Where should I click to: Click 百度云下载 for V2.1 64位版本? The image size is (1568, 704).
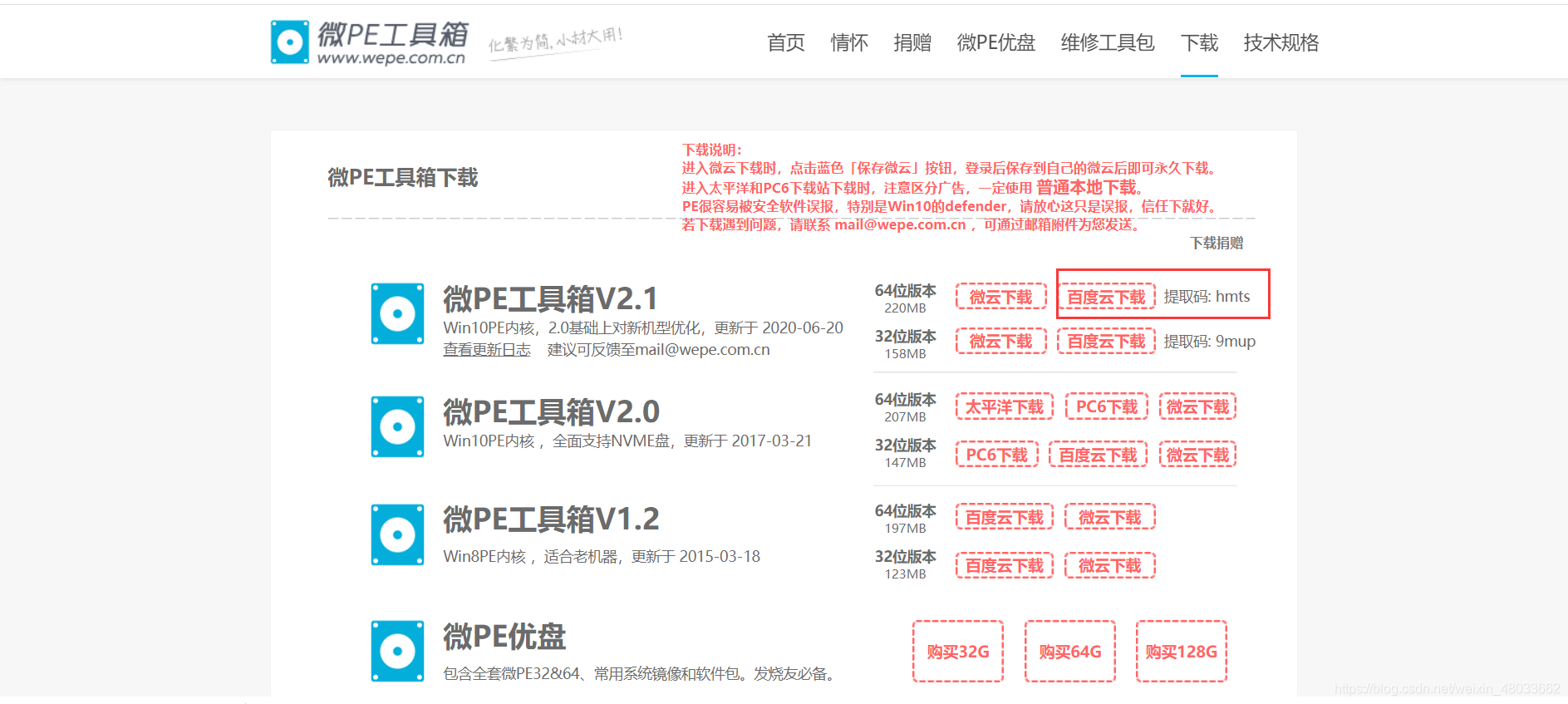[1106, 296]
